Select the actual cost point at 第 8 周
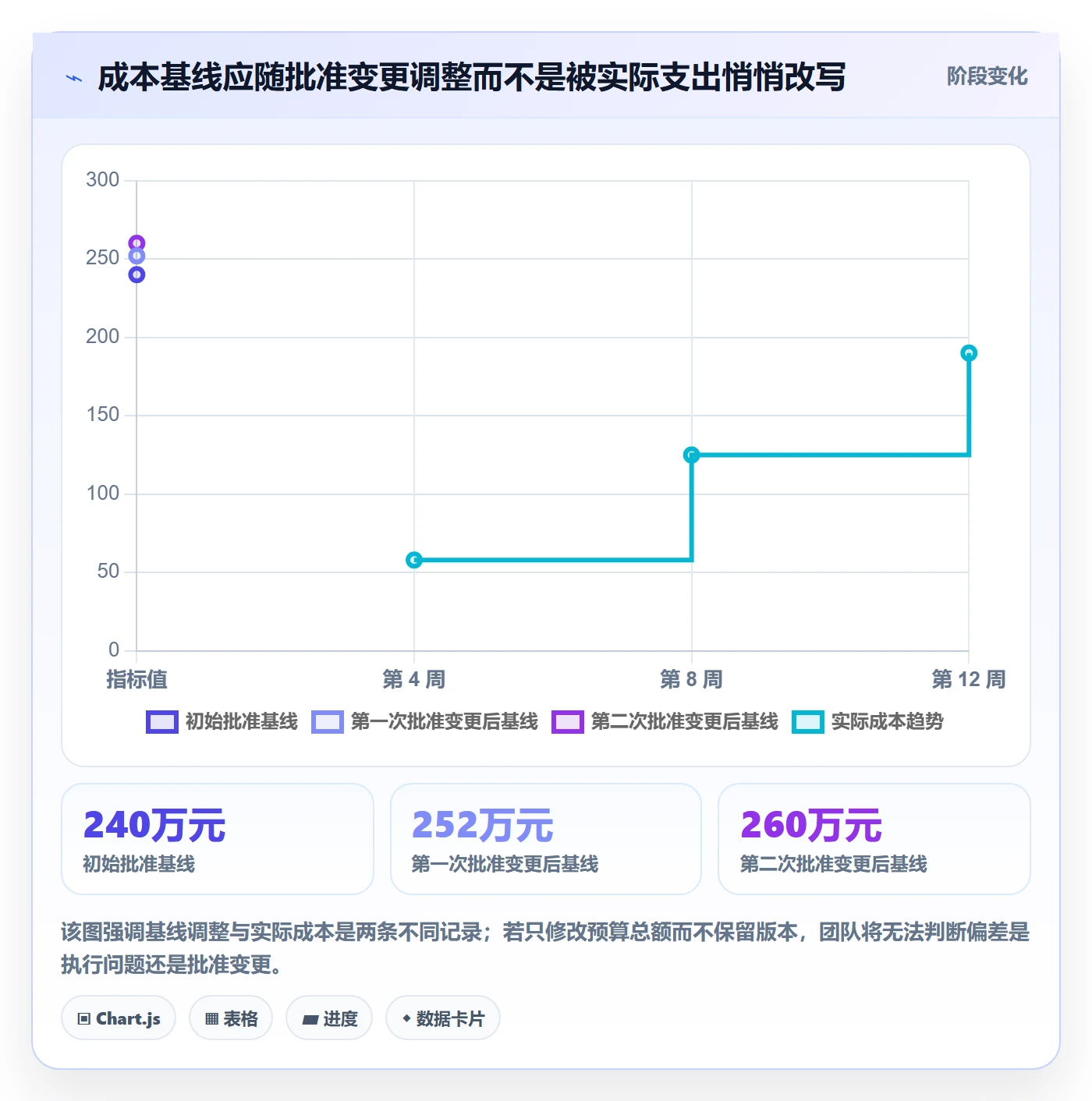 692,455
